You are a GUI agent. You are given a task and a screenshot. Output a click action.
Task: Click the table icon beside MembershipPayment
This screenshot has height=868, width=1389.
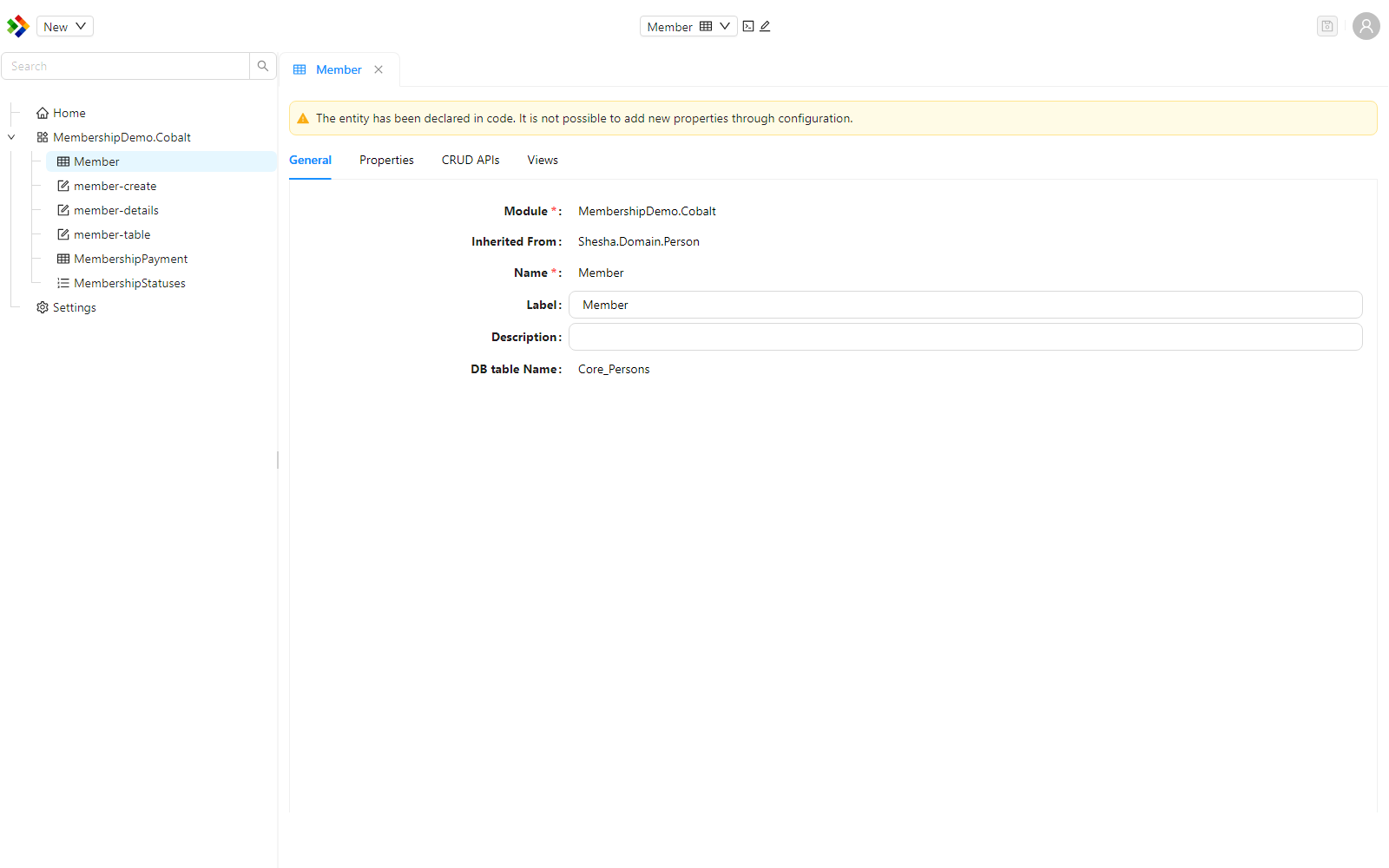pyautogui.click(x=63, y=259)
